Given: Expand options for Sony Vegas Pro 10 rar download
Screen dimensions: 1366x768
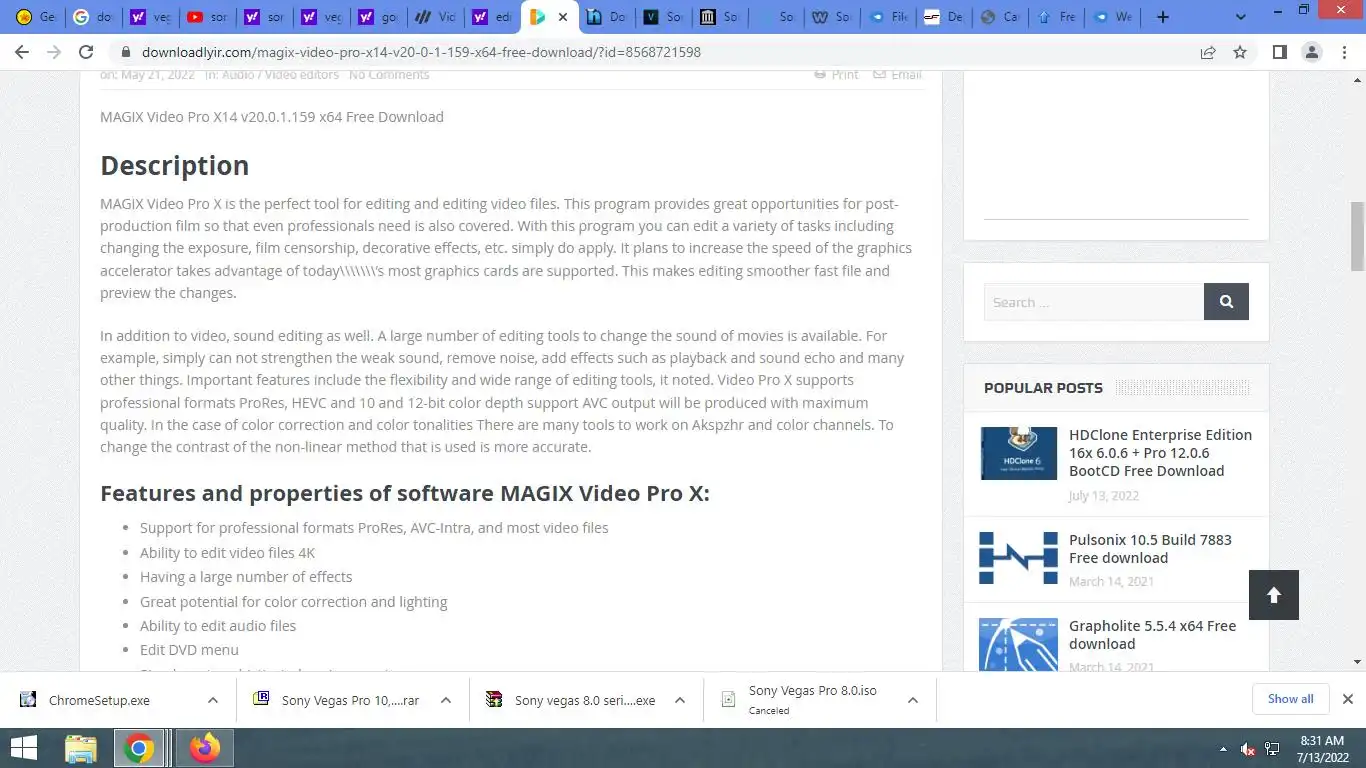Looking at the screenshot, I should (x=446, y=700).
